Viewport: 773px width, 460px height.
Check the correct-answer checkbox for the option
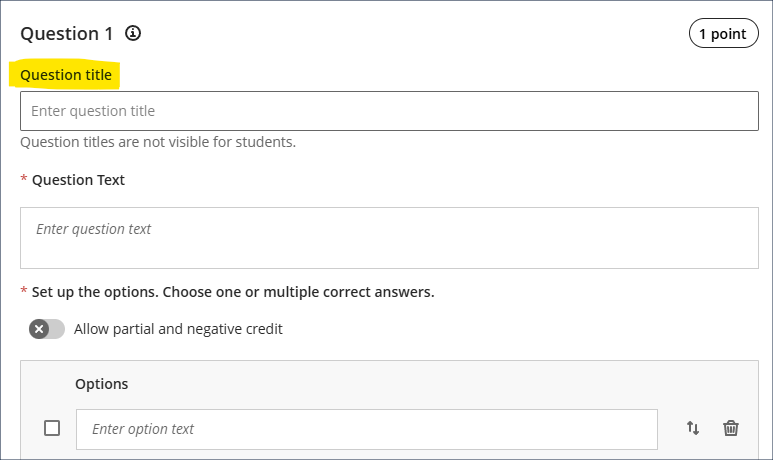click(x=52, y=428)
